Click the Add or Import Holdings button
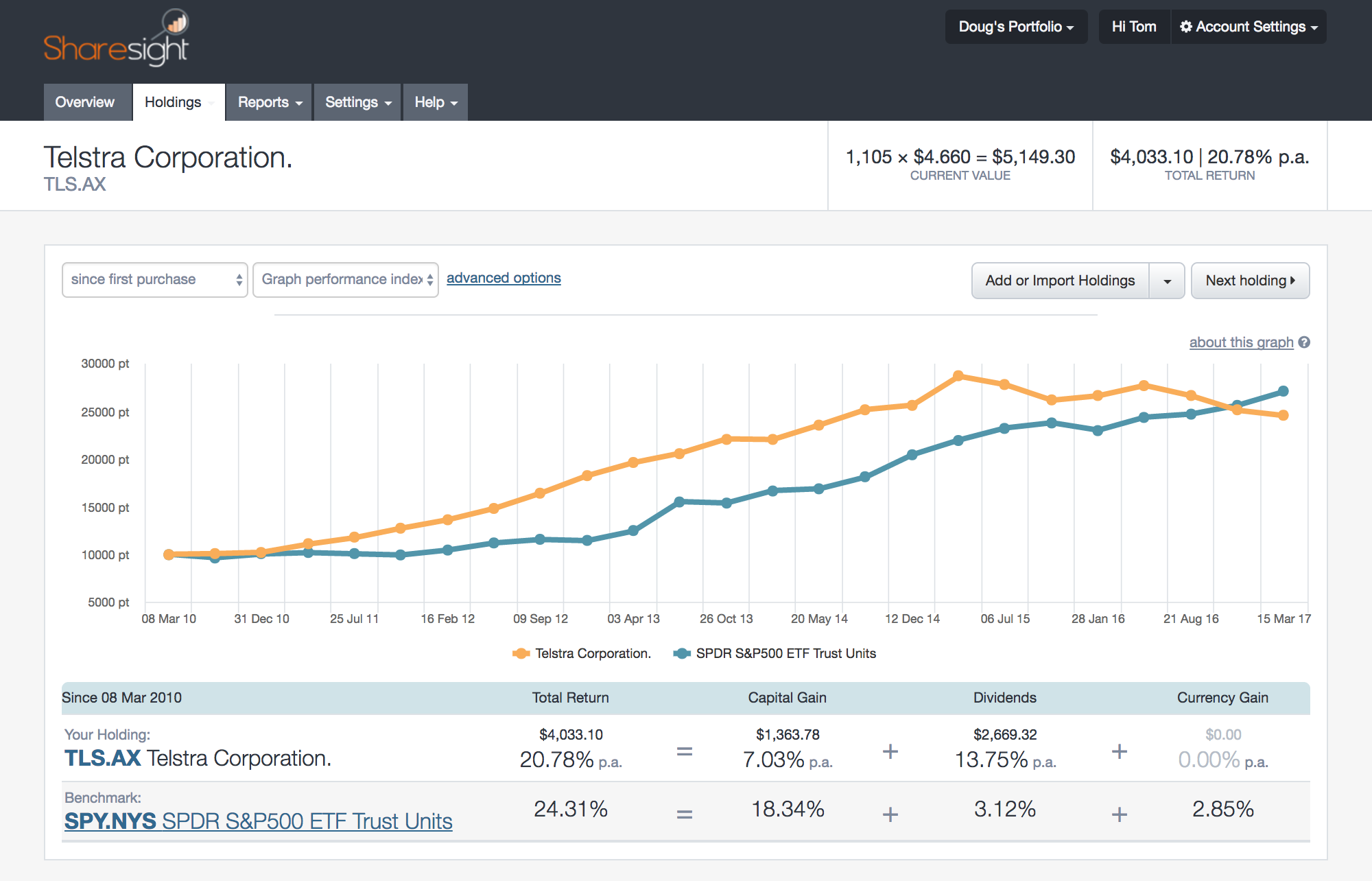 coord(1060,281)
